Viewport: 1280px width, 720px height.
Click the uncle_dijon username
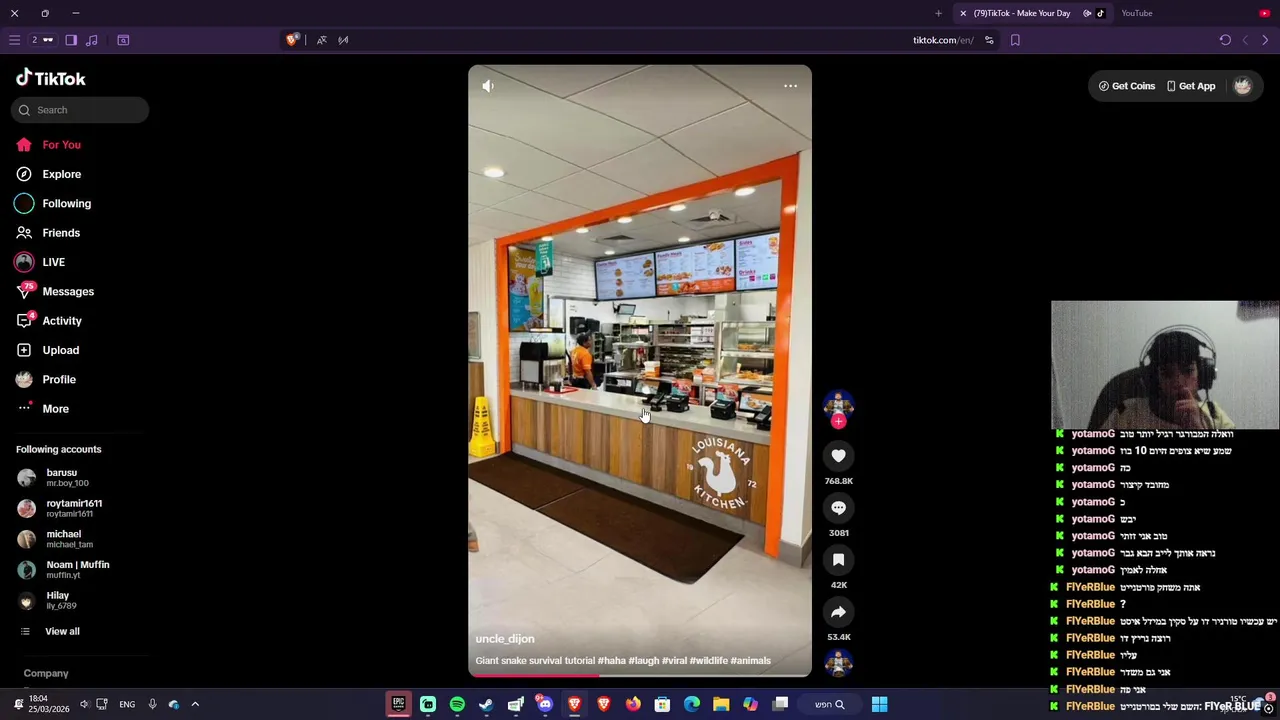coord(505,639)
